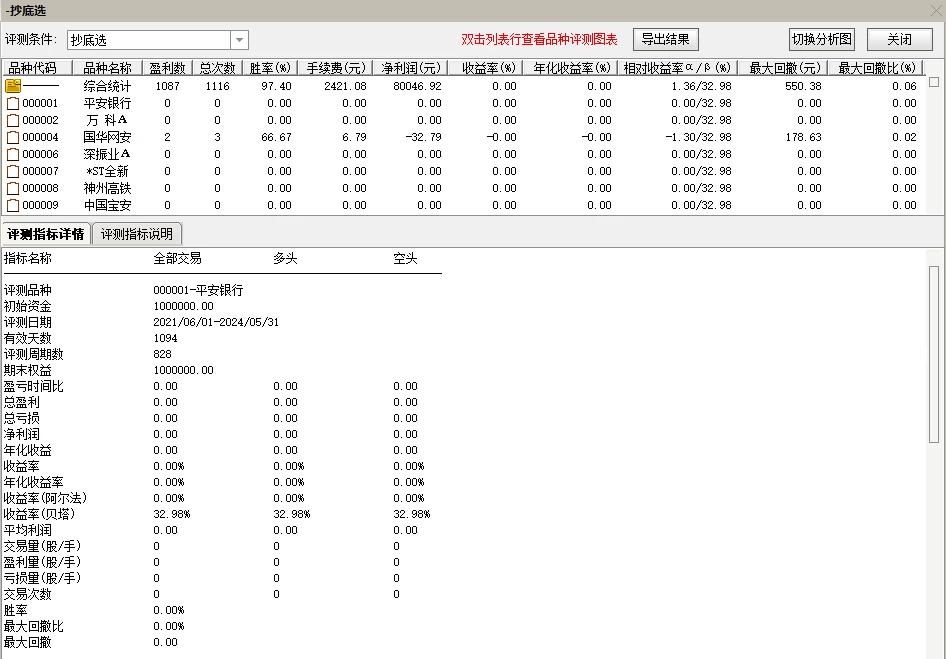The width and height of the screenshot is (946, 659).
Task: Select the 平安银行 row
Action: (463, 103)
